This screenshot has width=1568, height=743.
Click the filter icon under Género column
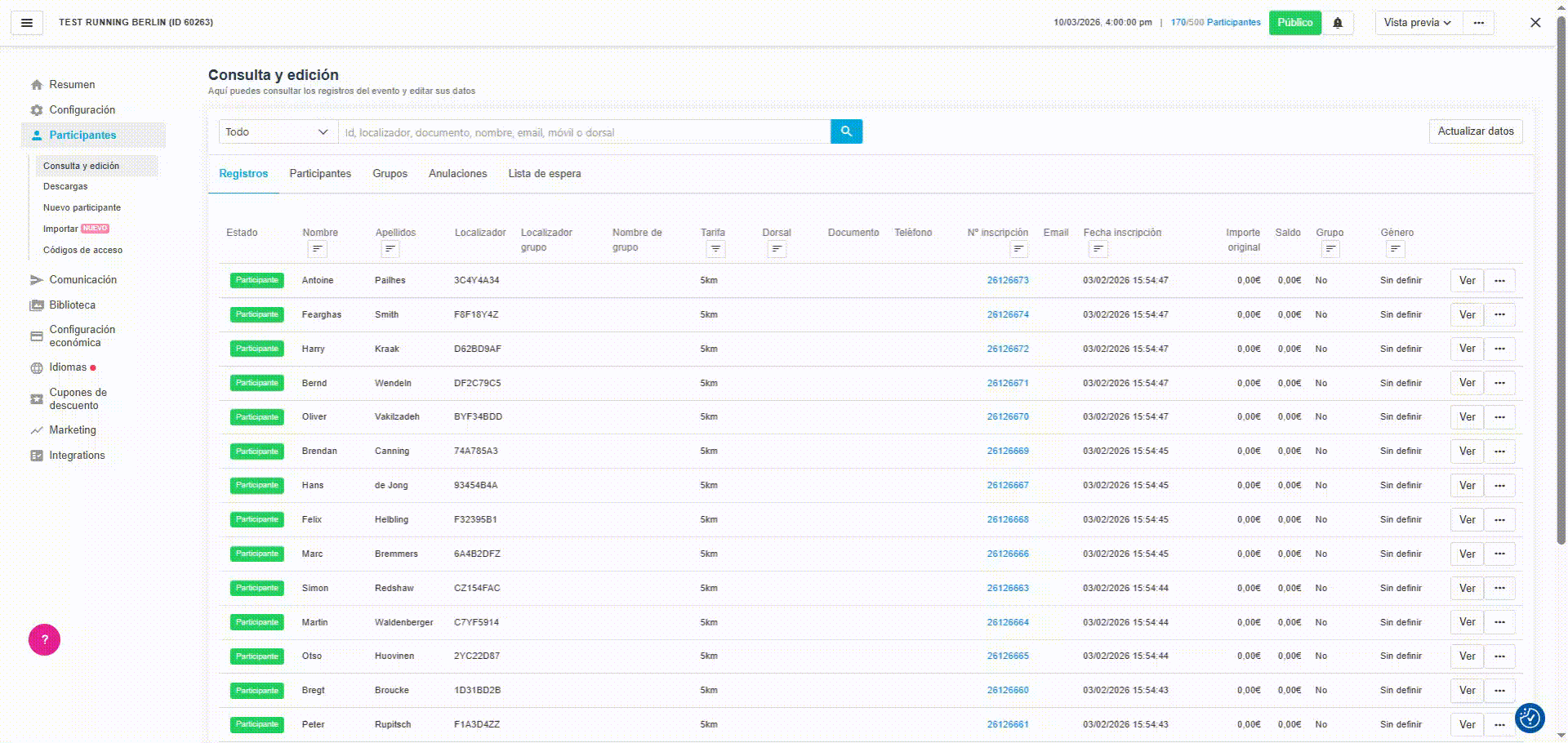[x=1395, y=249]
